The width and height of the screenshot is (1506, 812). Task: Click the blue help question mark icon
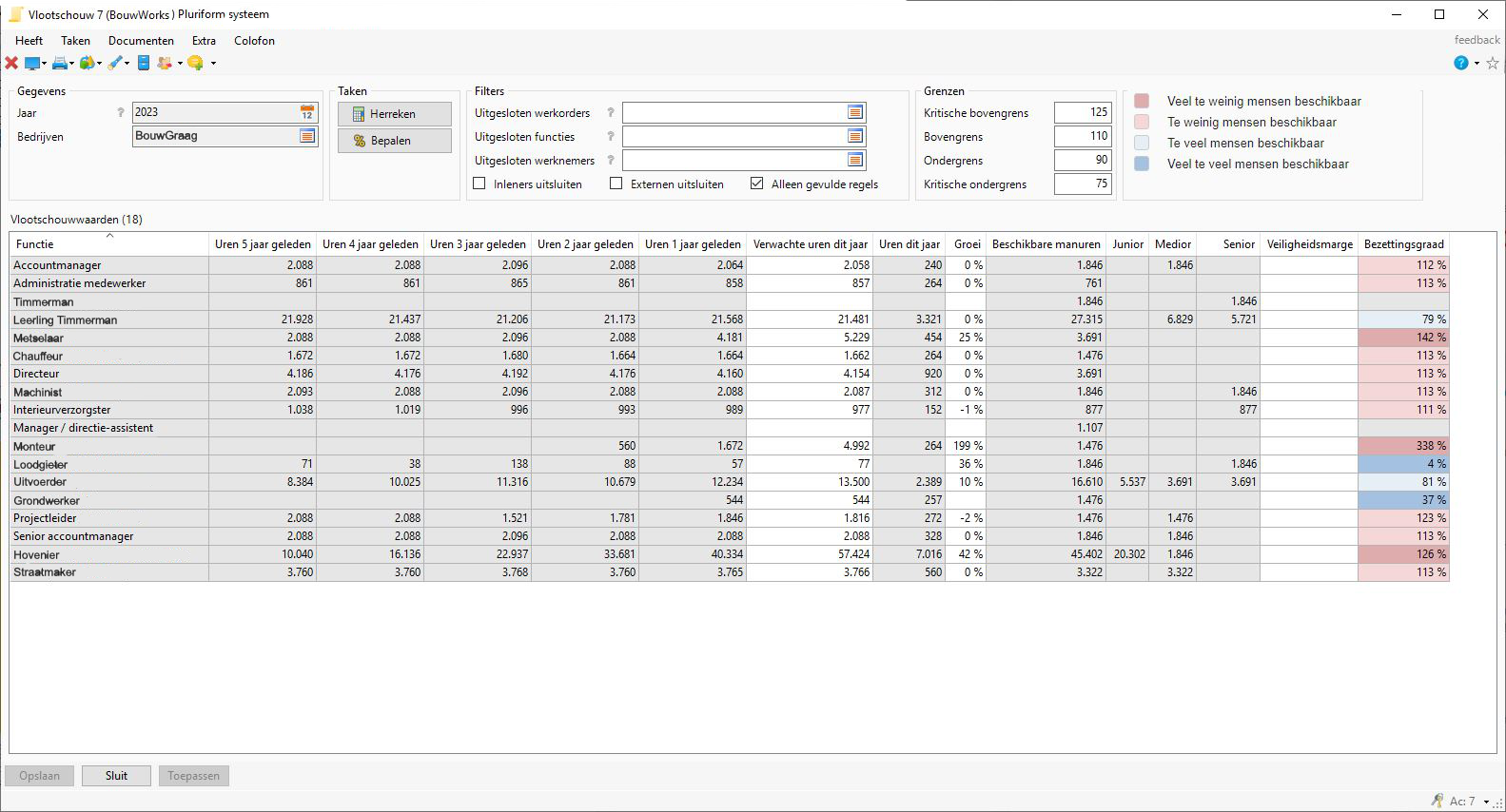(x=1460, y=63)
